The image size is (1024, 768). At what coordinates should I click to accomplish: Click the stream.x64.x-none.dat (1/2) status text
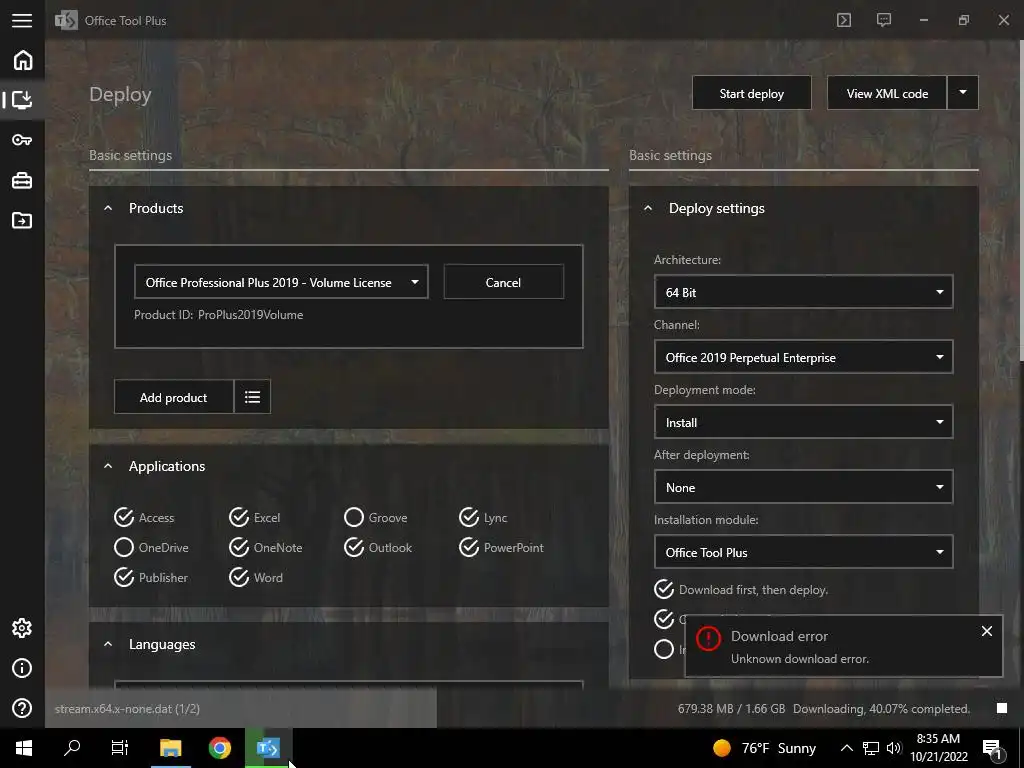click(x=127, y=709)
